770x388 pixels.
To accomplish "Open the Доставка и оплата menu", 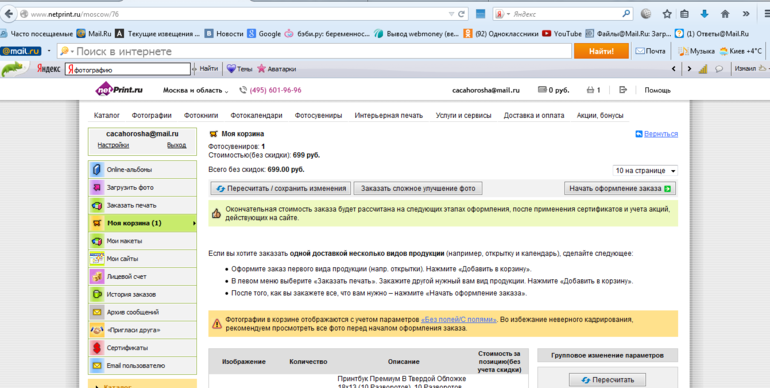I will click(x=534, y=115).
